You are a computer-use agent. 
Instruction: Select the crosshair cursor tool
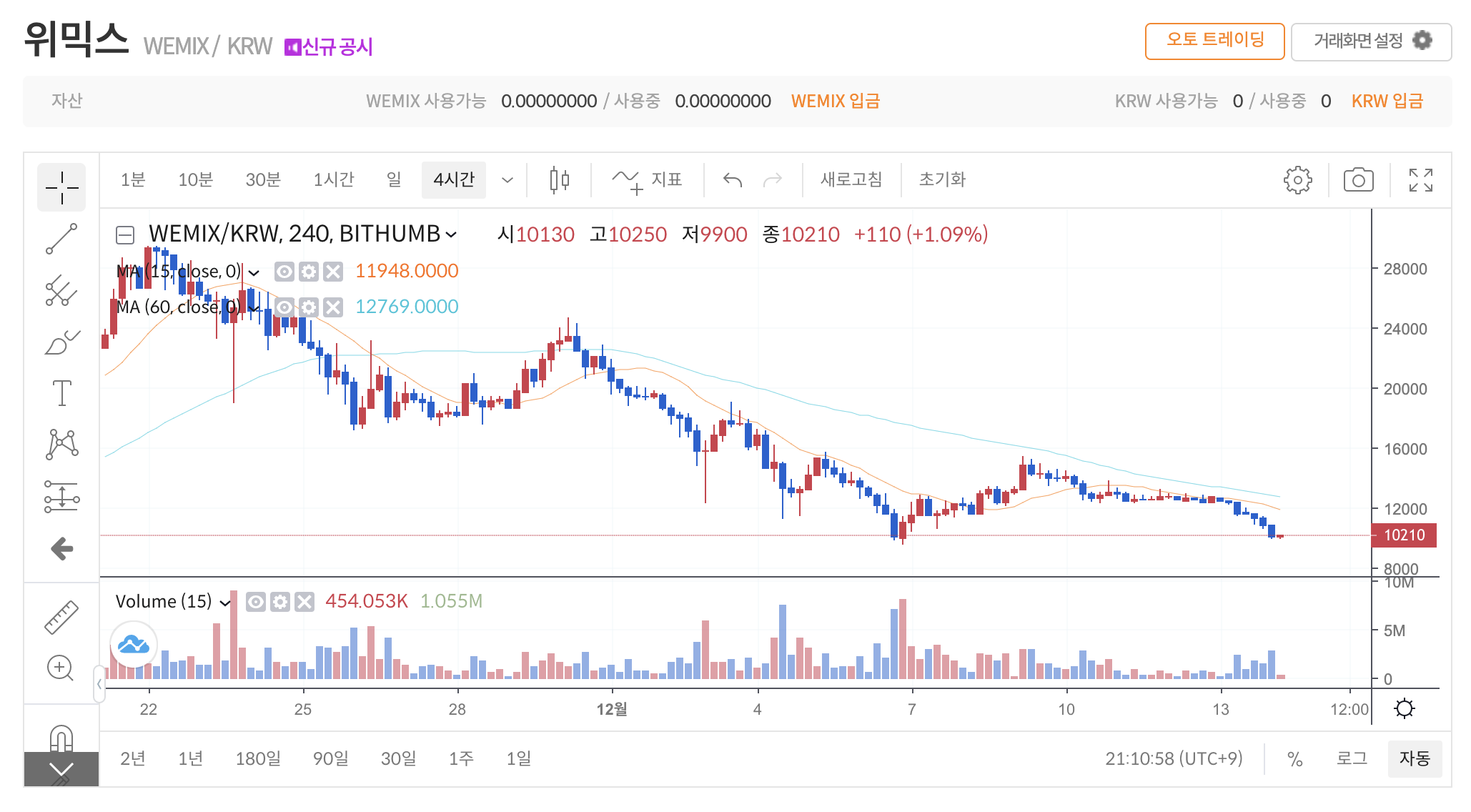(x=61, y=187)
